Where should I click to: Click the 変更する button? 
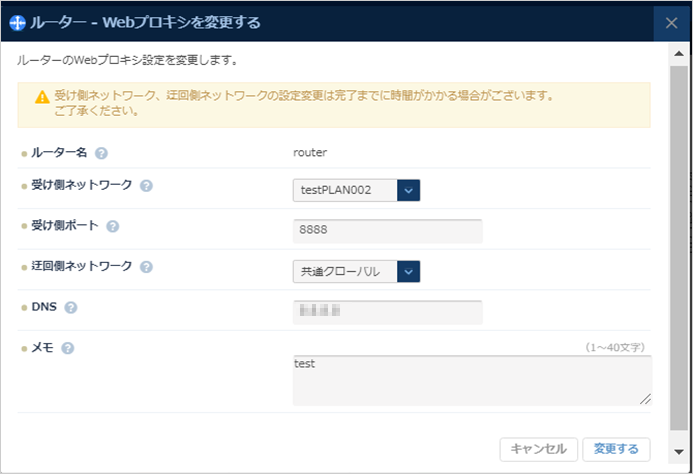point(616,449)
